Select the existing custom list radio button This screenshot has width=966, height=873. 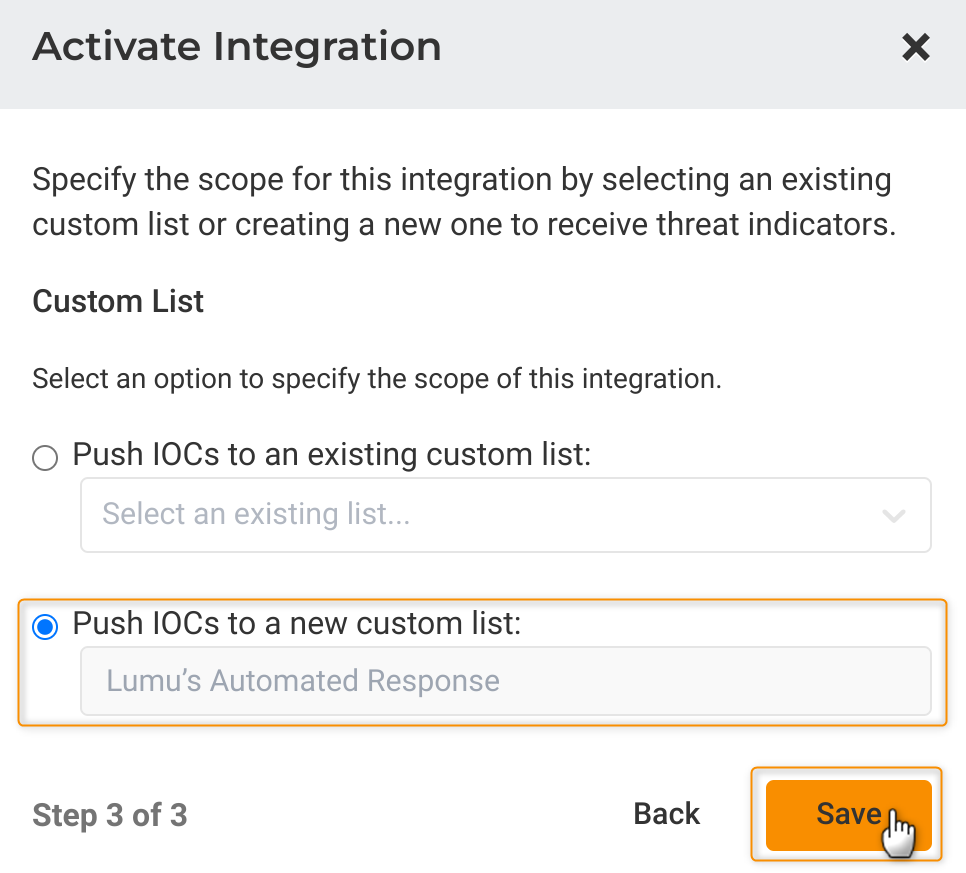coord(45,458)
